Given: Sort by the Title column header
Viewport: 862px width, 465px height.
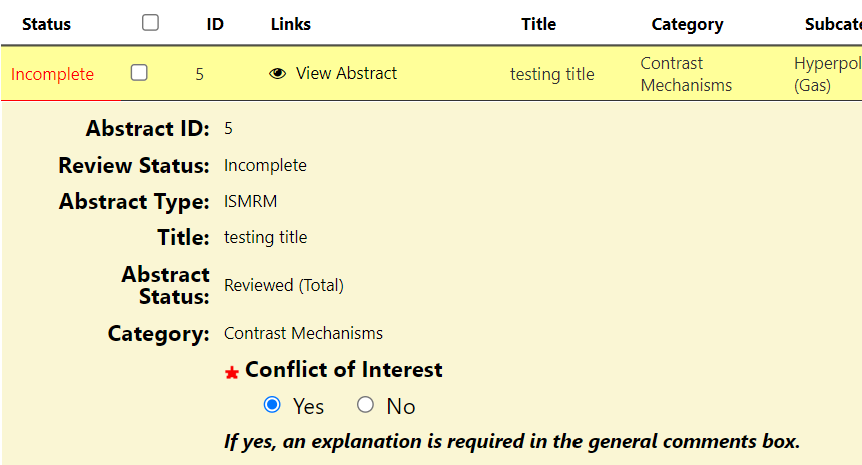Looking at the screenshot, I should 538,24.
